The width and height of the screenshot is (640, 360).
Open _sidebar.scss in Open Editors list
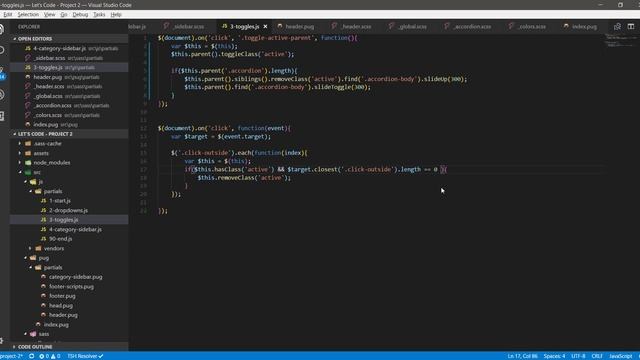pos(69,58)
